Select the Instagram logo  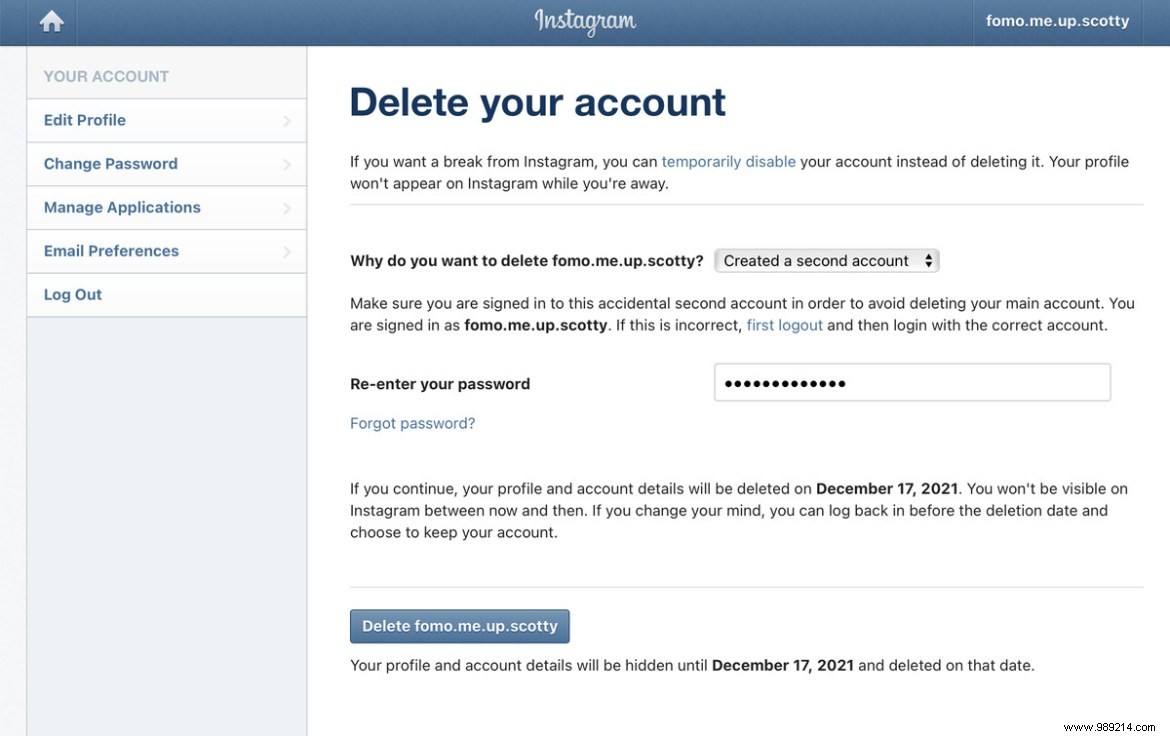585,21
